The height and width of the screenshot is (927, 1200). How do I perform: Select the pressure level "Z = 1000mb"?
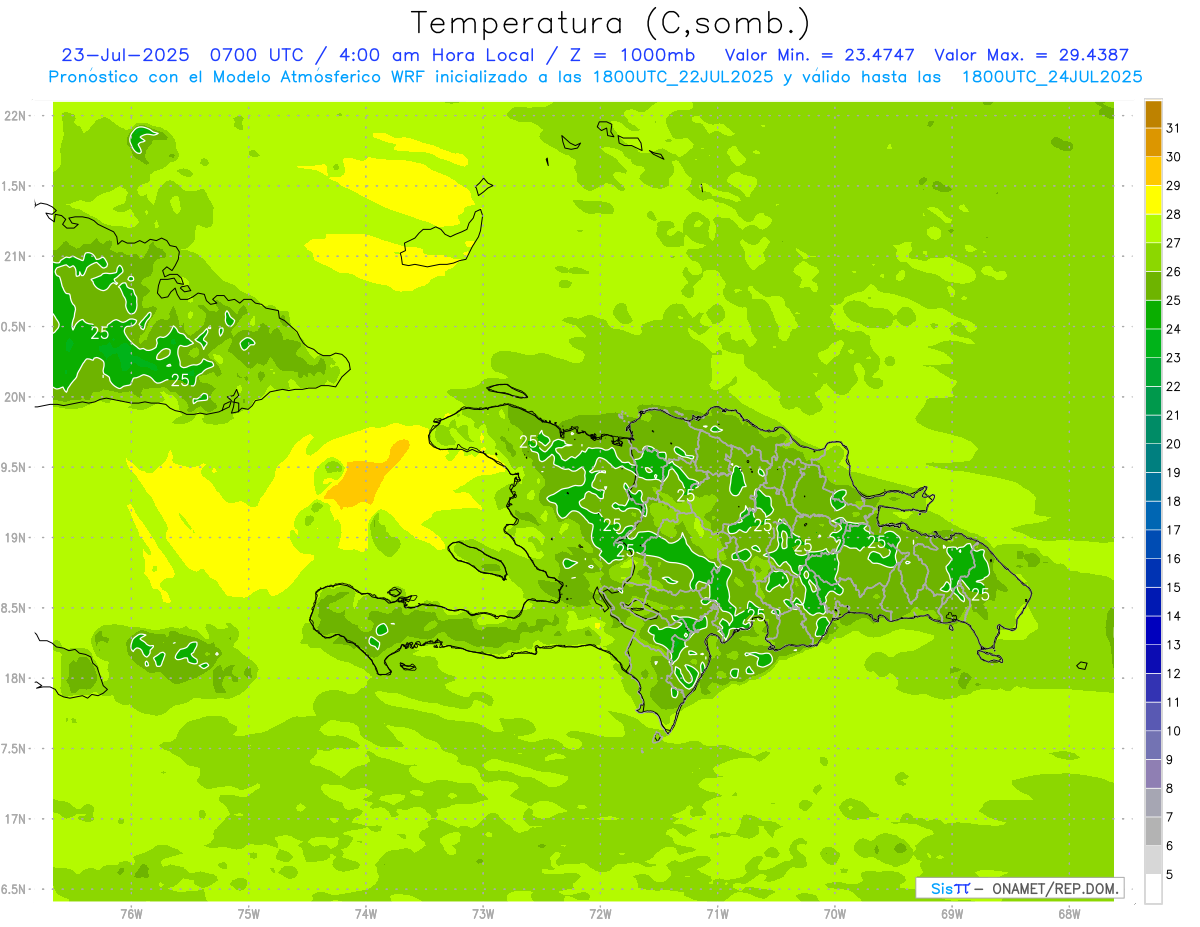point(632,55)
